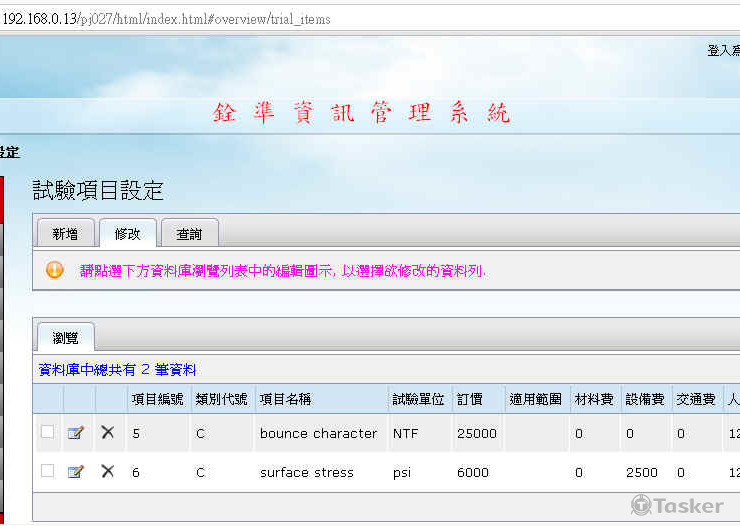Click edit icon for surface stress row
The image size is (740, 526).
[x=76, y=472]
